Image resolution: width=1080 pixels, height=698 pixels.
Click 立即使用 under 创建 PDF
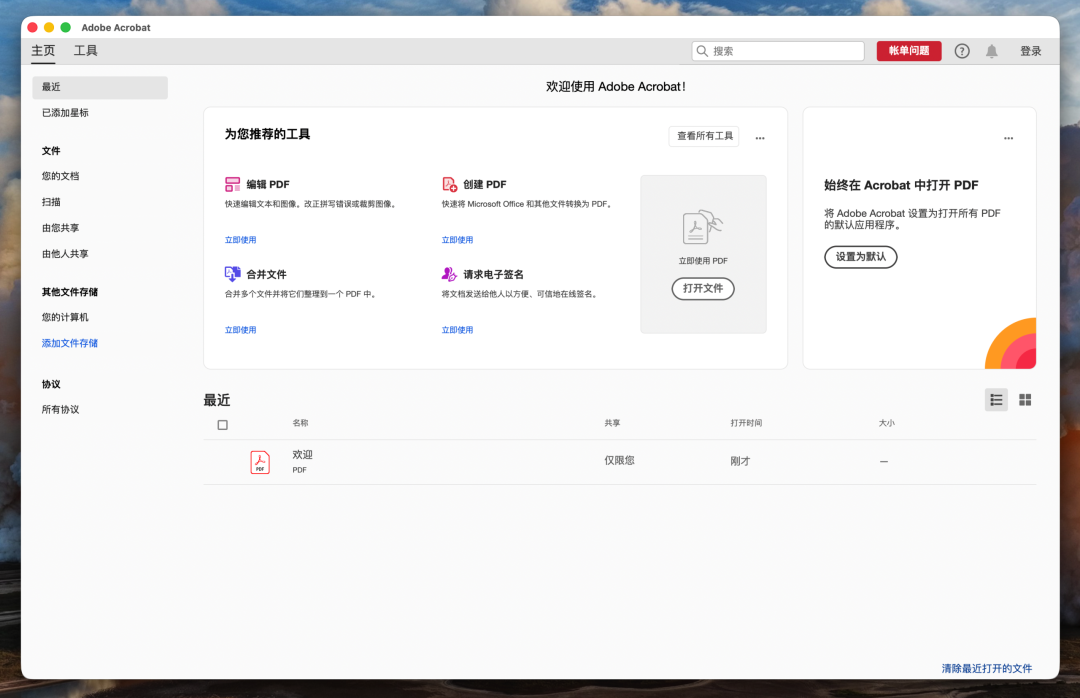pos(457,240)
